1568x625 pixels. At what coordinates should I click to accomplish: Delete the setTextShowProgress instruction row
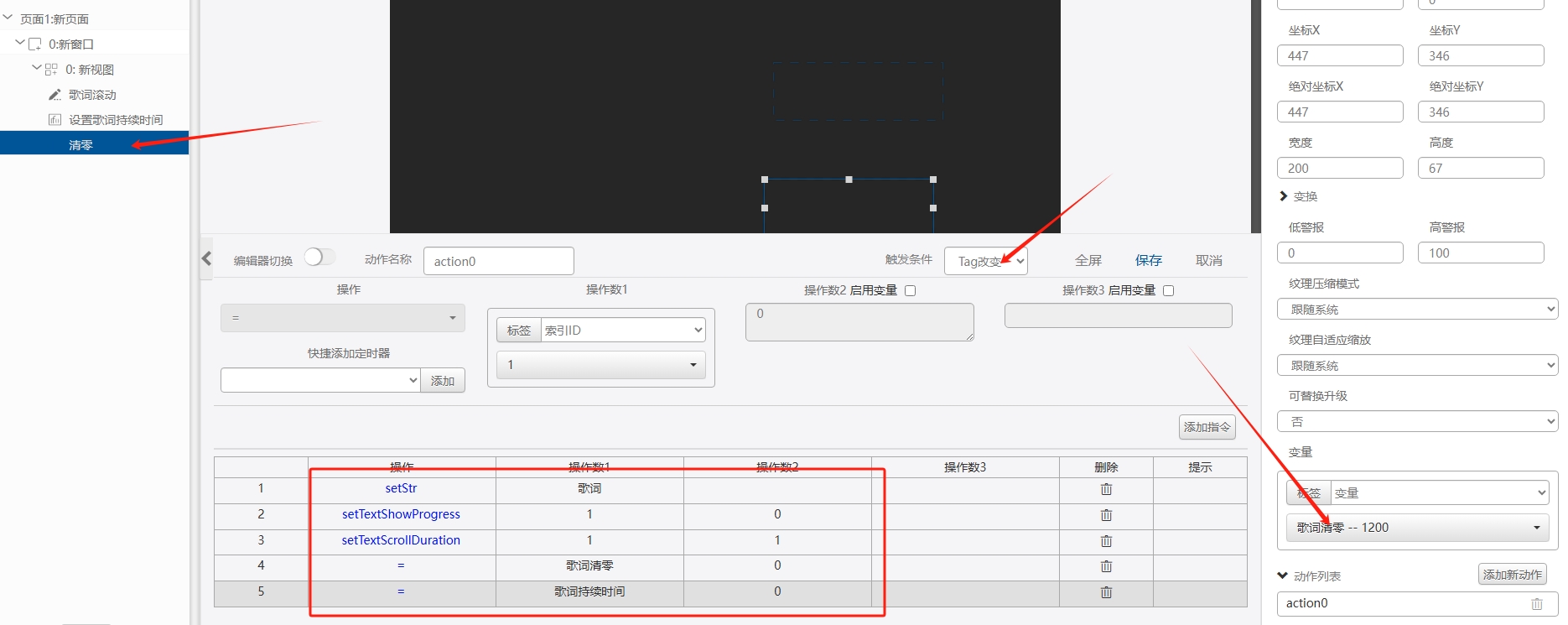[1106, 515]
